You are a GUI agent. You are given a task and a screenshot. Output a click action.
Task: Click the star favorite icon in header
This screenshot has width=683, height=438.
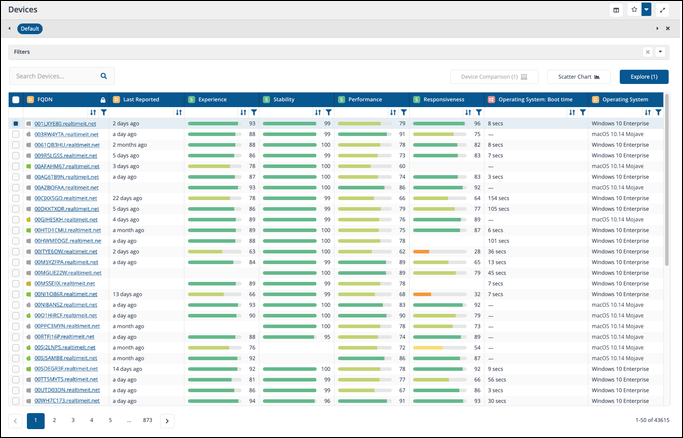click(x=633, y=9)
